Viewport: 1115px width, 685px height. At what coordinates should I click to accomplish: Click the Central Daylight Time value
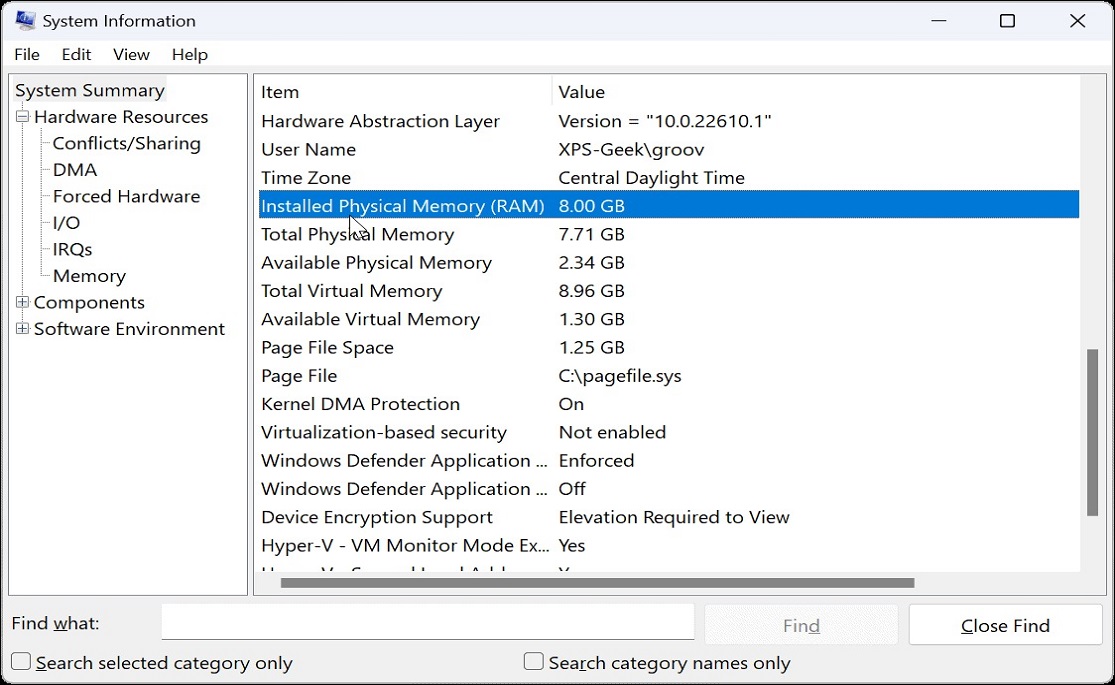[651, 177]
